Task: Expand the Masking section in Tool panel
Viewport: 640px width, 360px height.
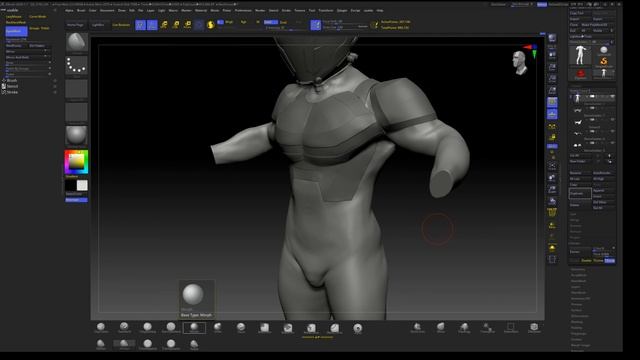Action: [x=577, y=322]
